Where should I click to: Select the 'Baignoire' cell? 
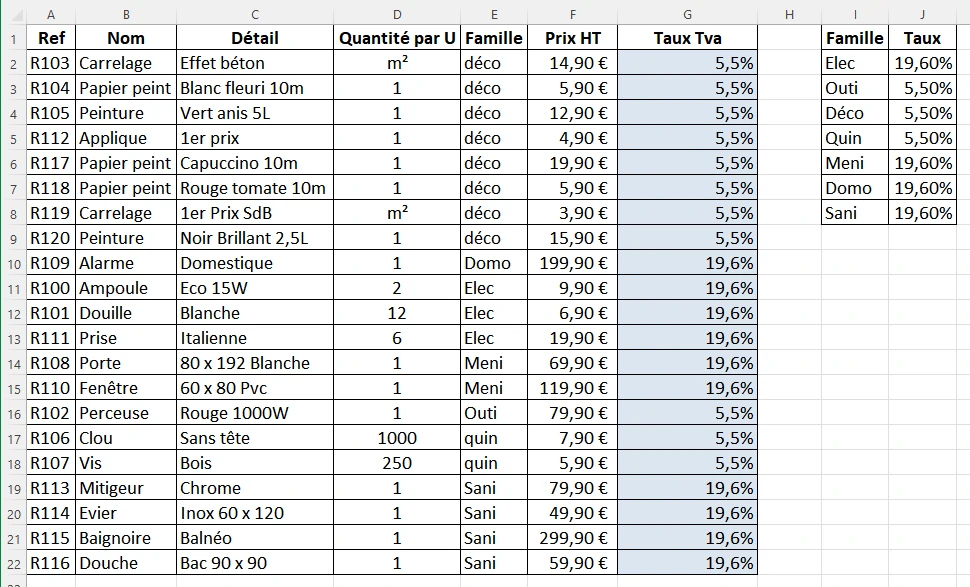(x=125, y=538)
